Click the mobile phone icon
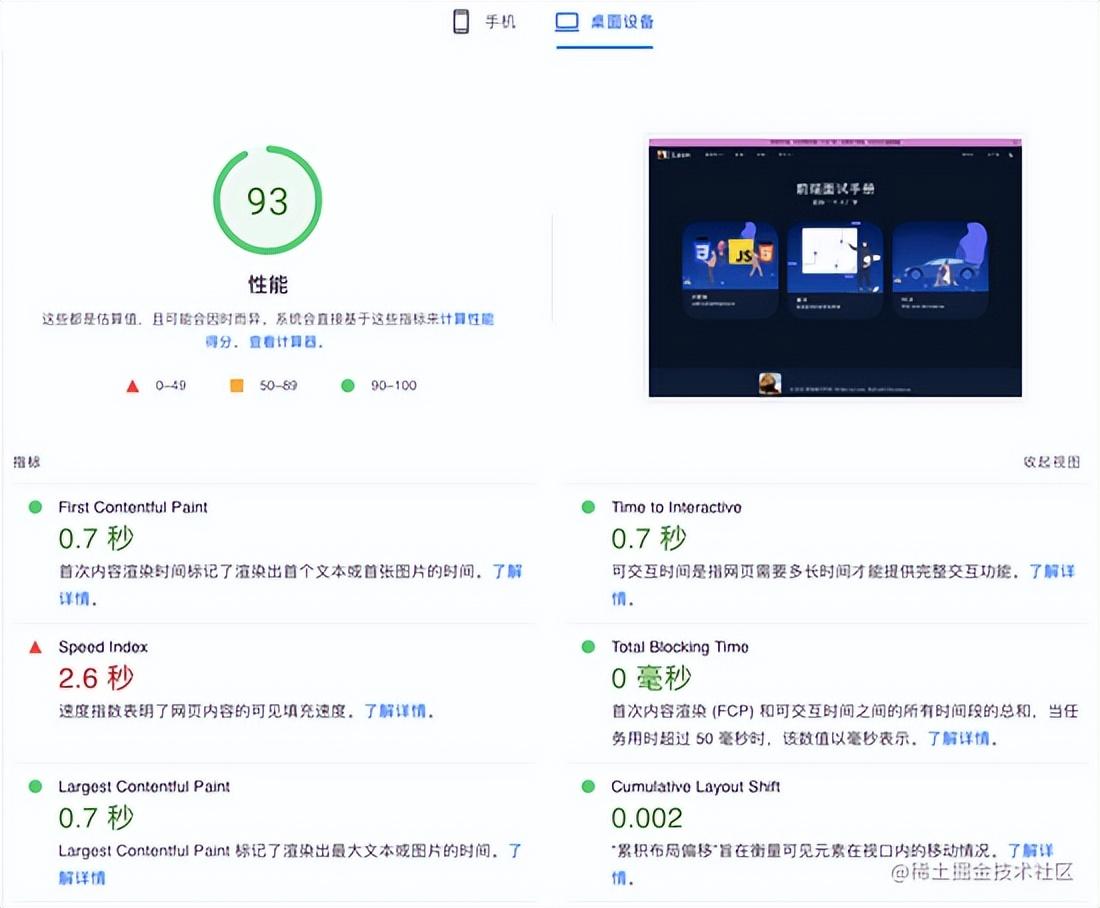 461,22
